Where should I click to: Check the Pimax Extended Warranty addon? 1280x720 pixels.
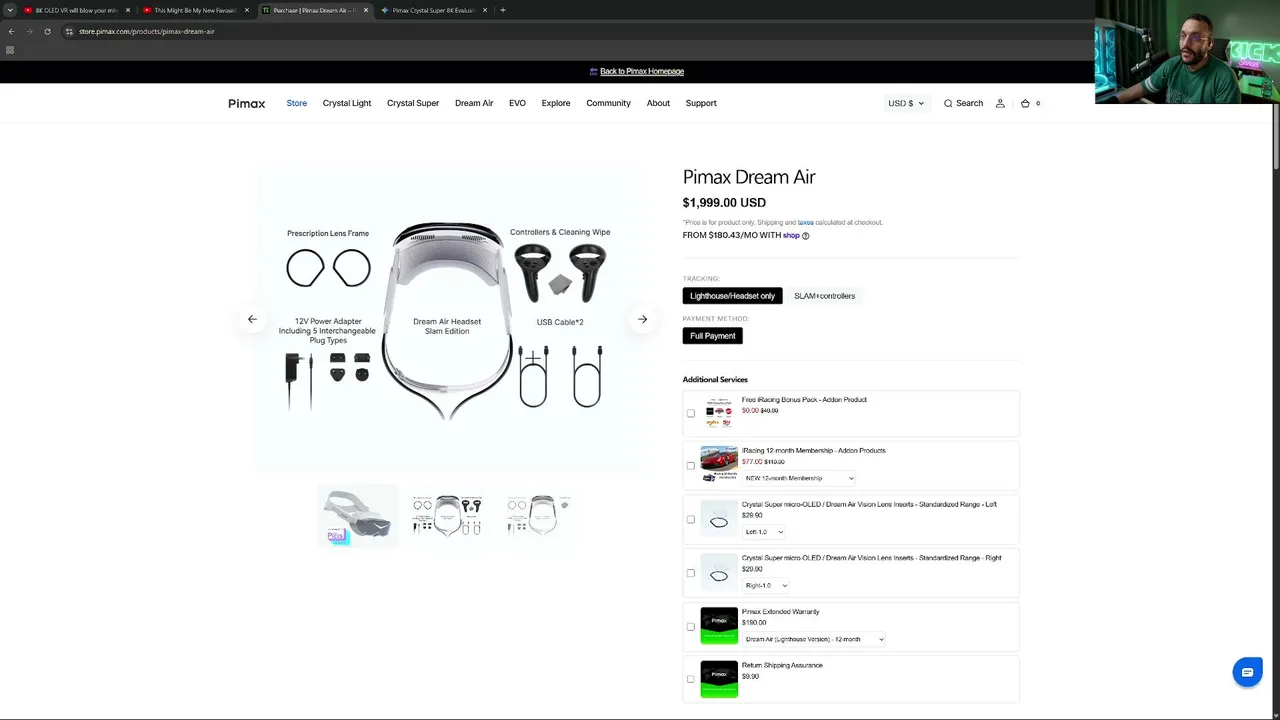tap(690, 627)
